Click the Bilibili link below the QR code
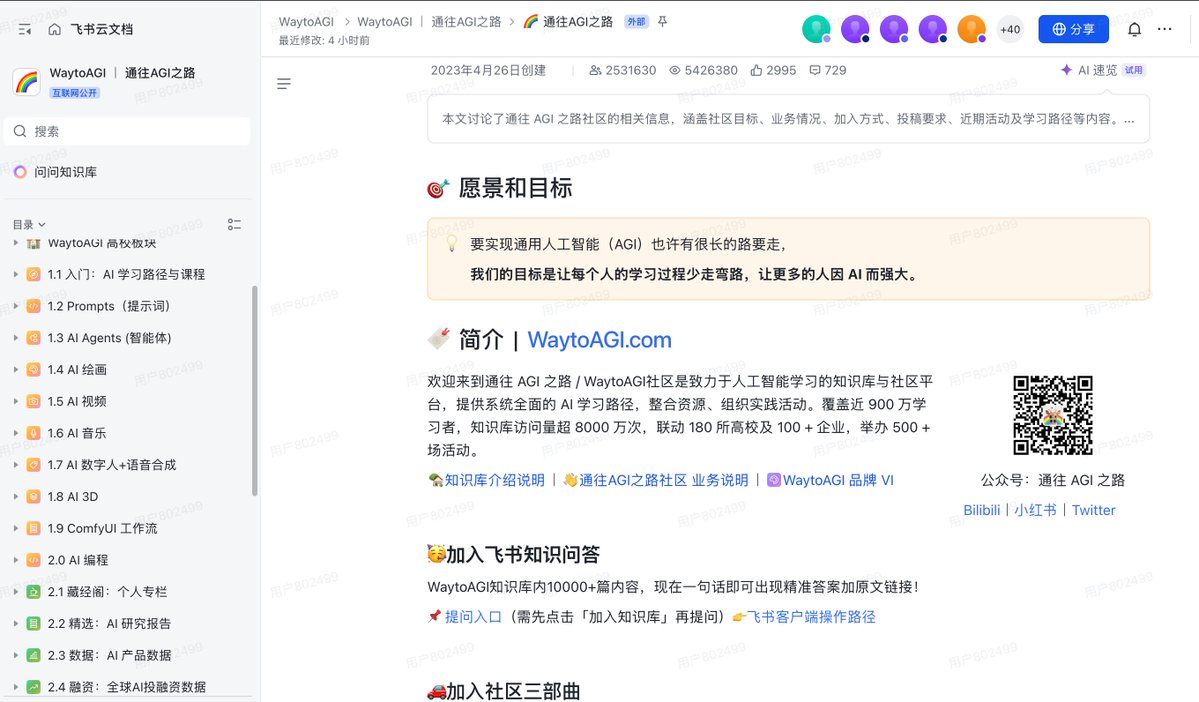This screenshot has height=702, width=1199. point(980,510)
